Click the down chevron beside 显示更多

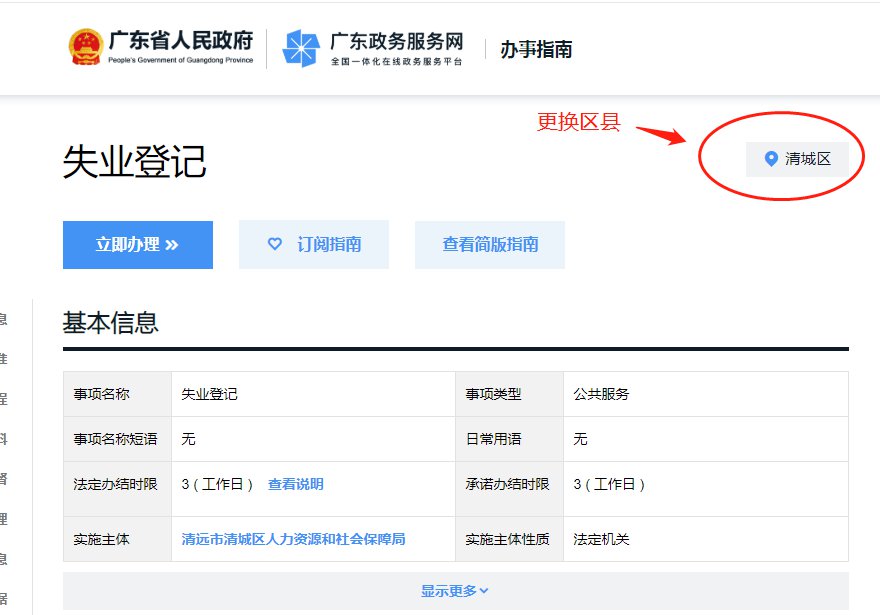pos(484,591)
